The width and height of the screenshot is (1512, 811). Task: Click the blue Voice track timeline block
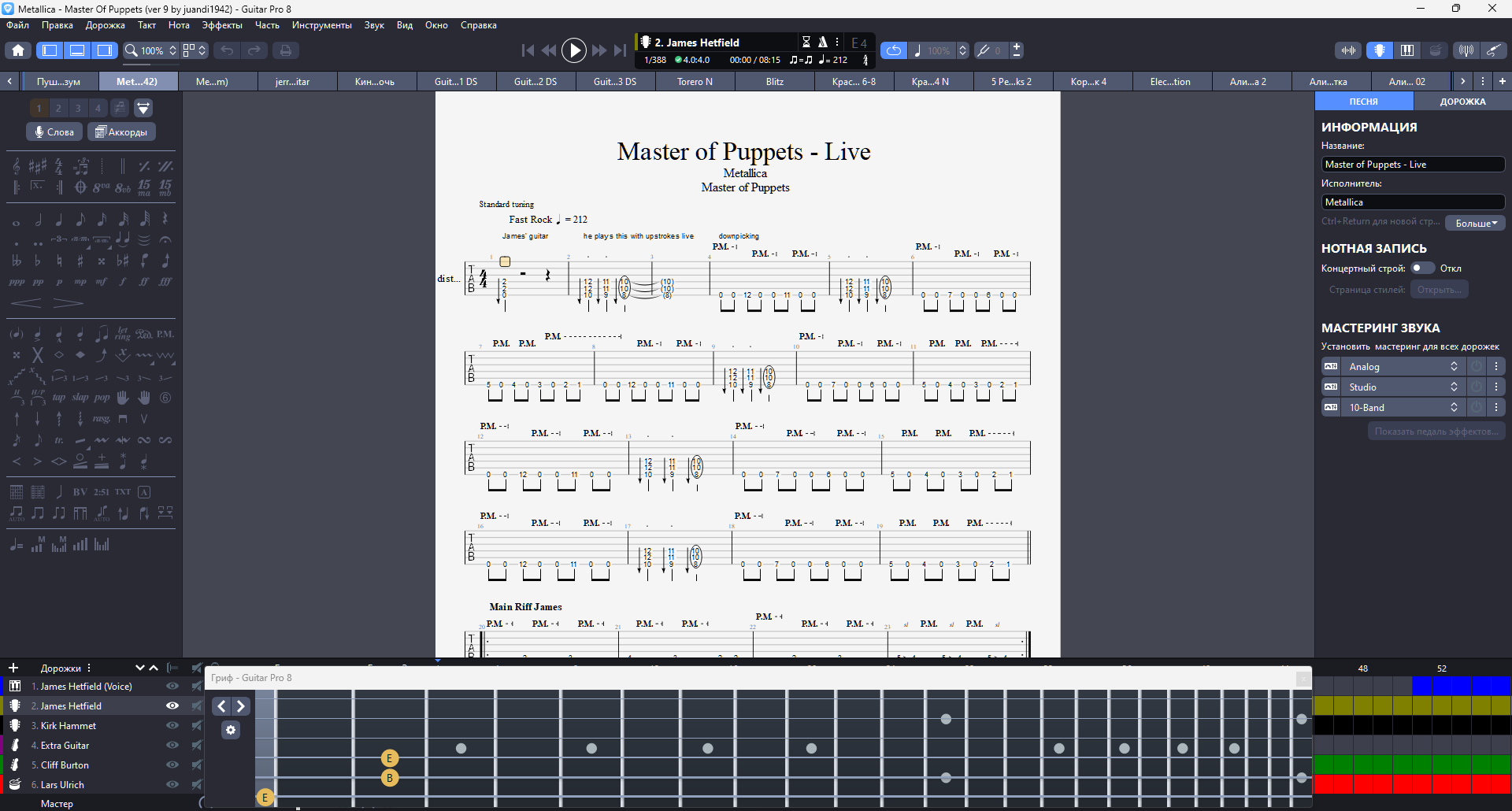1462,687
